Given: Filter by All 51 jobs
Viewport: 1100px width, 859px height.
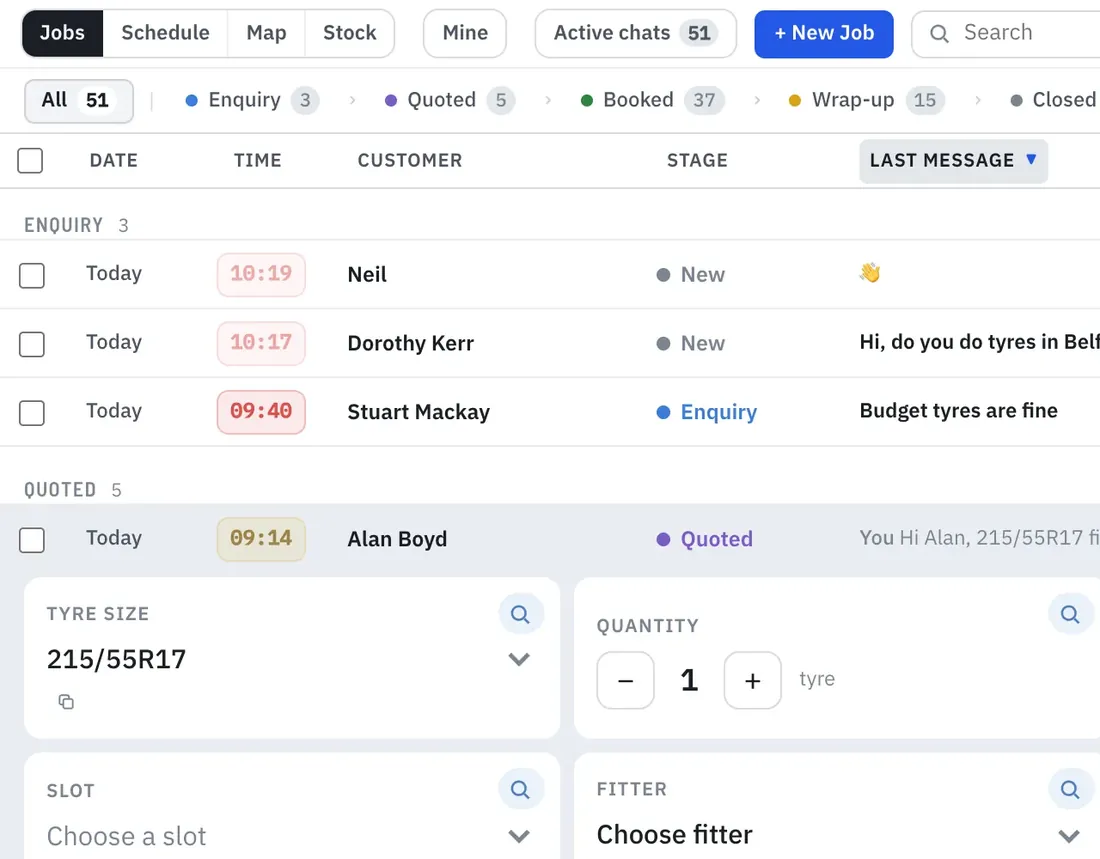Looking at the screenshot, I should 79,100.
